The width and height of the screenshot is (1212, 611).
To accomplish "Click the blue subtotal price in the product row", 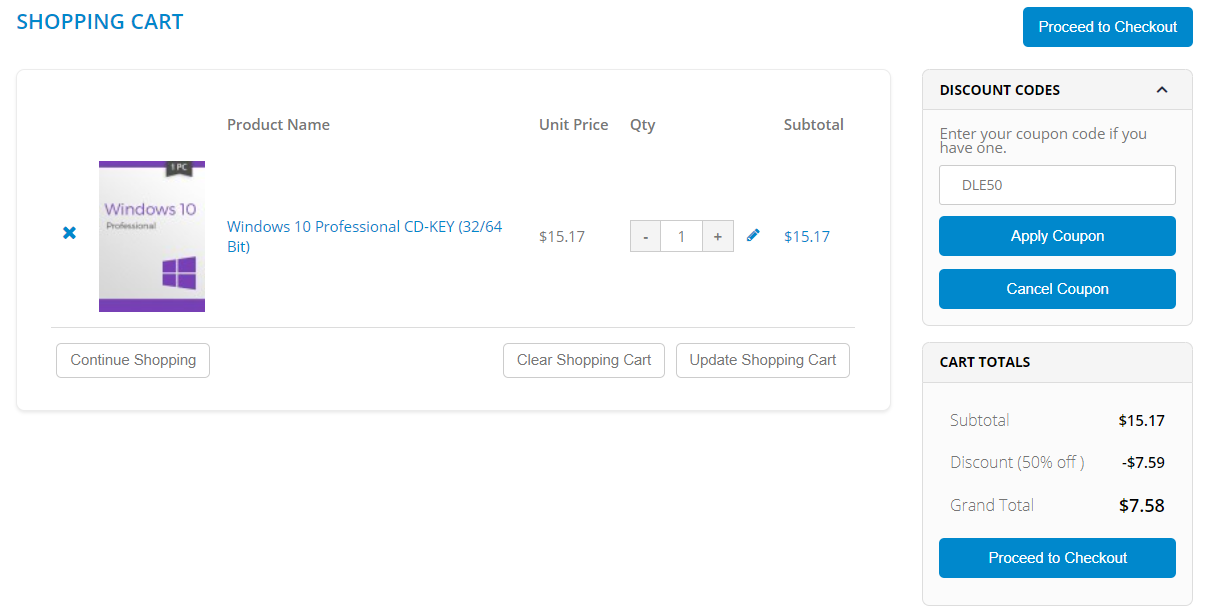I will 807,237.
